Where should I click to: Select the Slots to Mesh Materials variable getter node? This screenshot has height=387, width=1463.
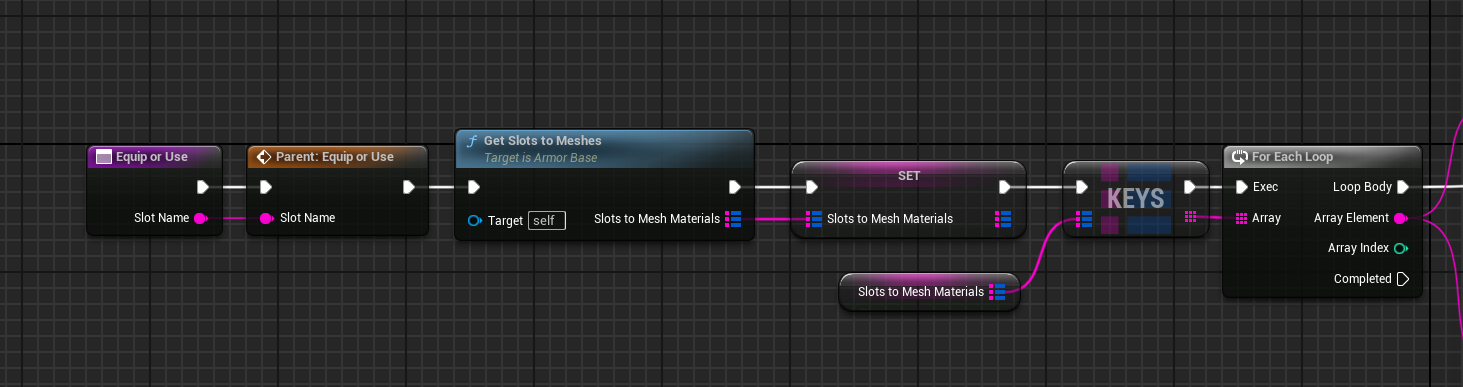(x=929, y=292)
